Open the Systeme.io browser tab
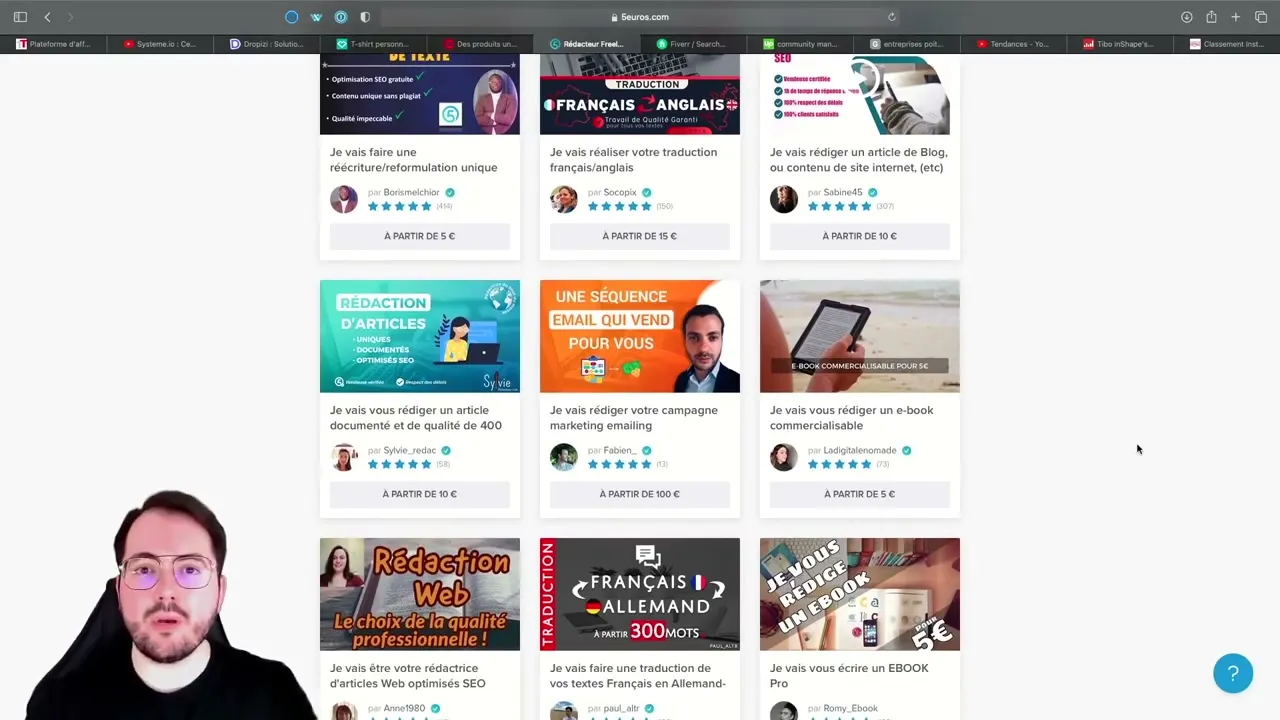This screenshot has height=720, width=1280. (x=160, y=43)
